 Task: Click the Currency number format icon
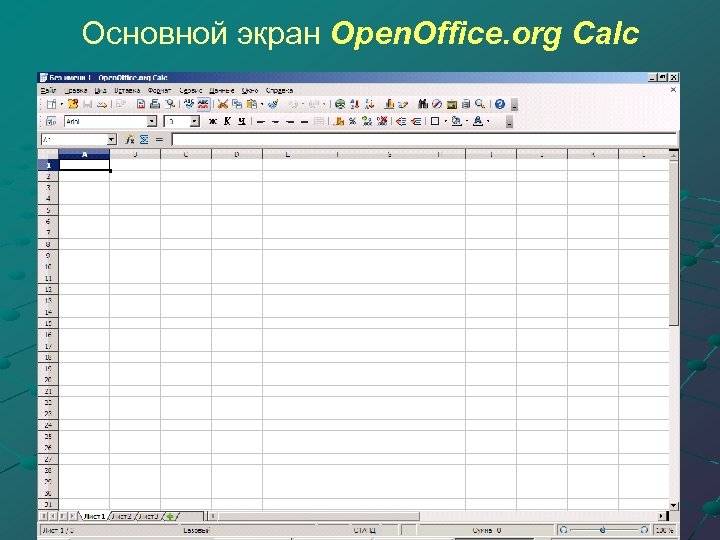point(339,122)
